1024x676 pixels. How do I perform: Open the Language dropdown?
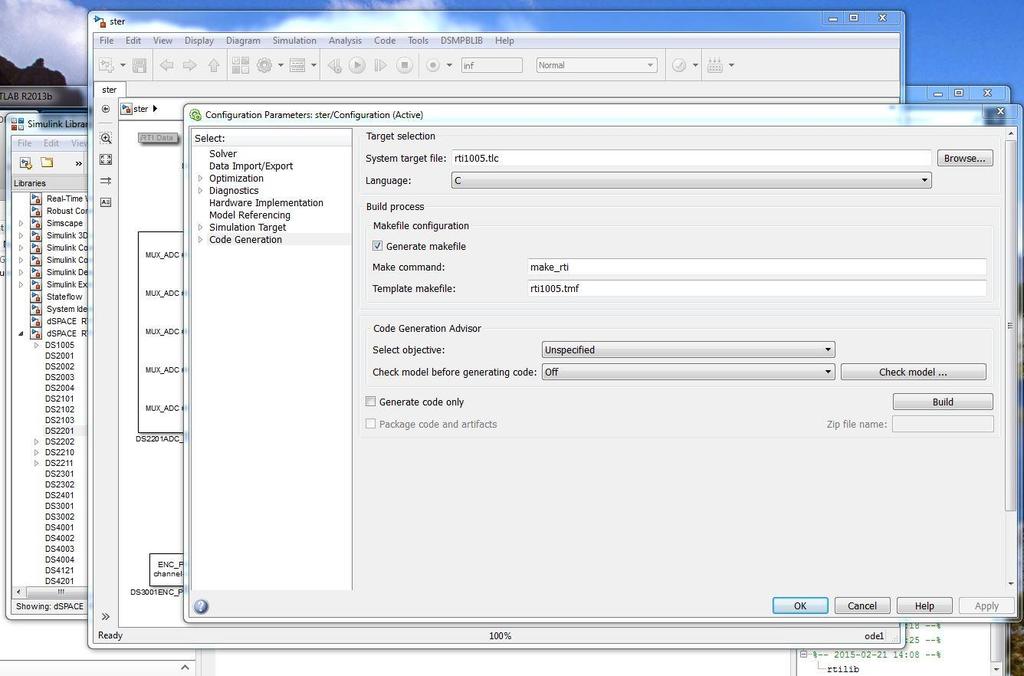point(691,180)
